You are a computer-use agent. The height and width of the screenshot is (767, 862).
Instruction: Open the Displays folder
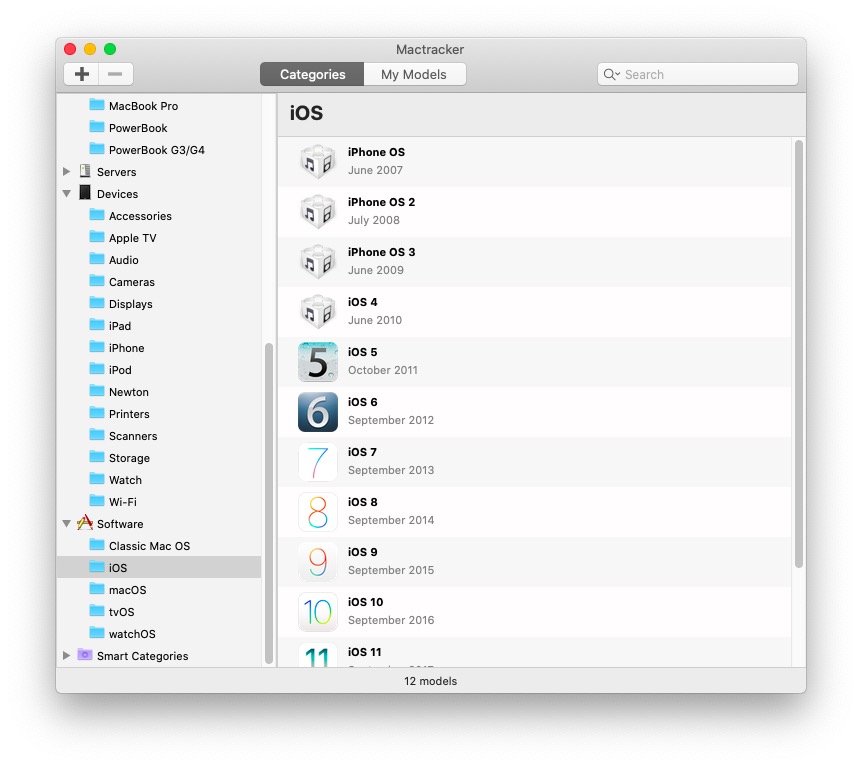point(158,304)
